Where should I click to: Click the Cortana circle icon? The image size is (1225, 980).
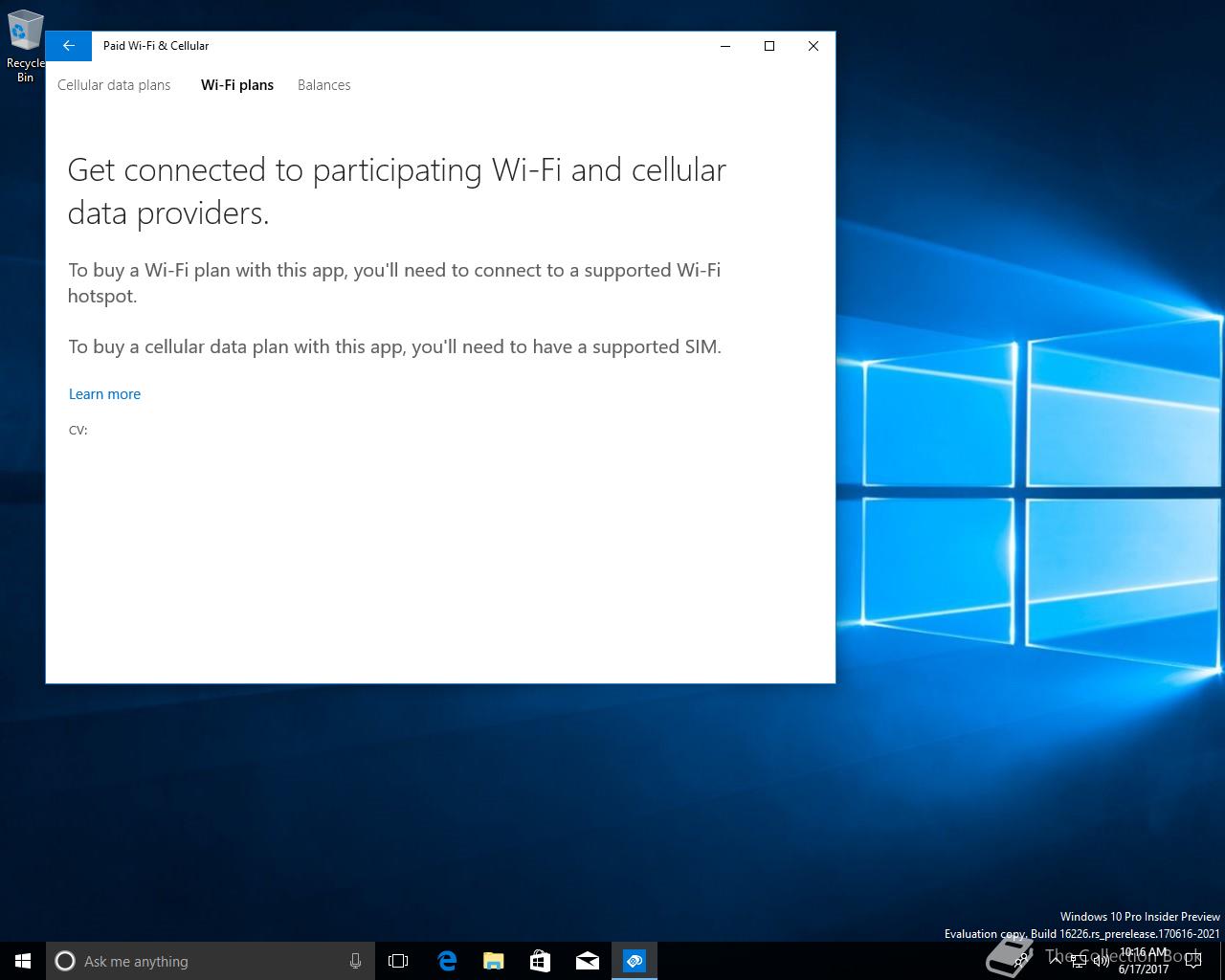coord(65,961)
